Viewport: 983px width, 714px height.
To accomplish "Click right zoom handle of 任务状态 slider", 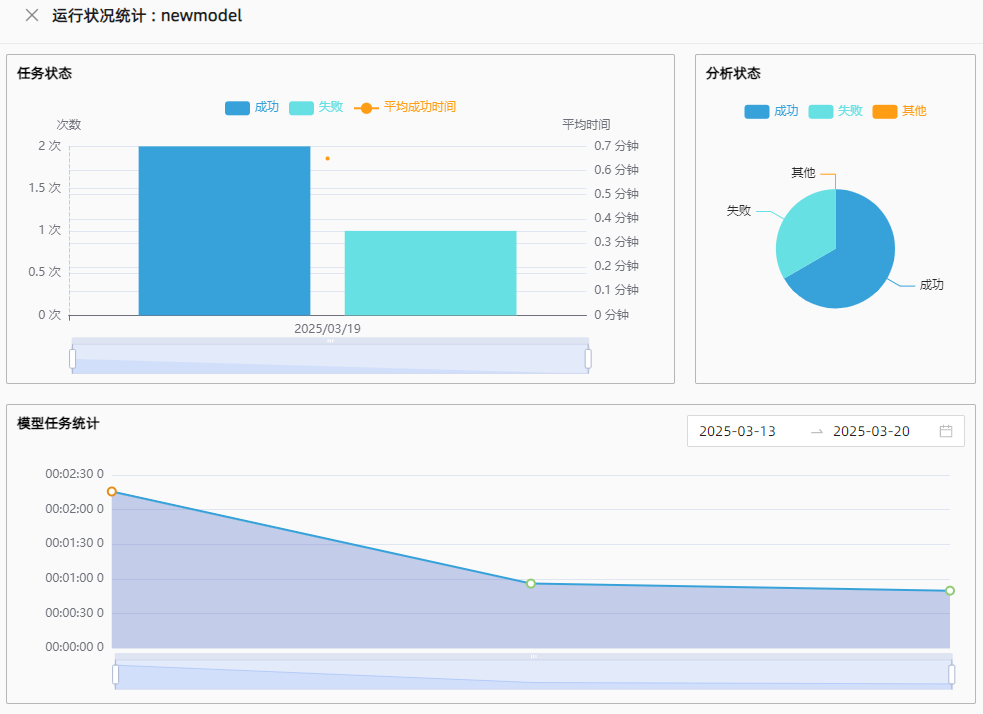I will pos(588,359).
